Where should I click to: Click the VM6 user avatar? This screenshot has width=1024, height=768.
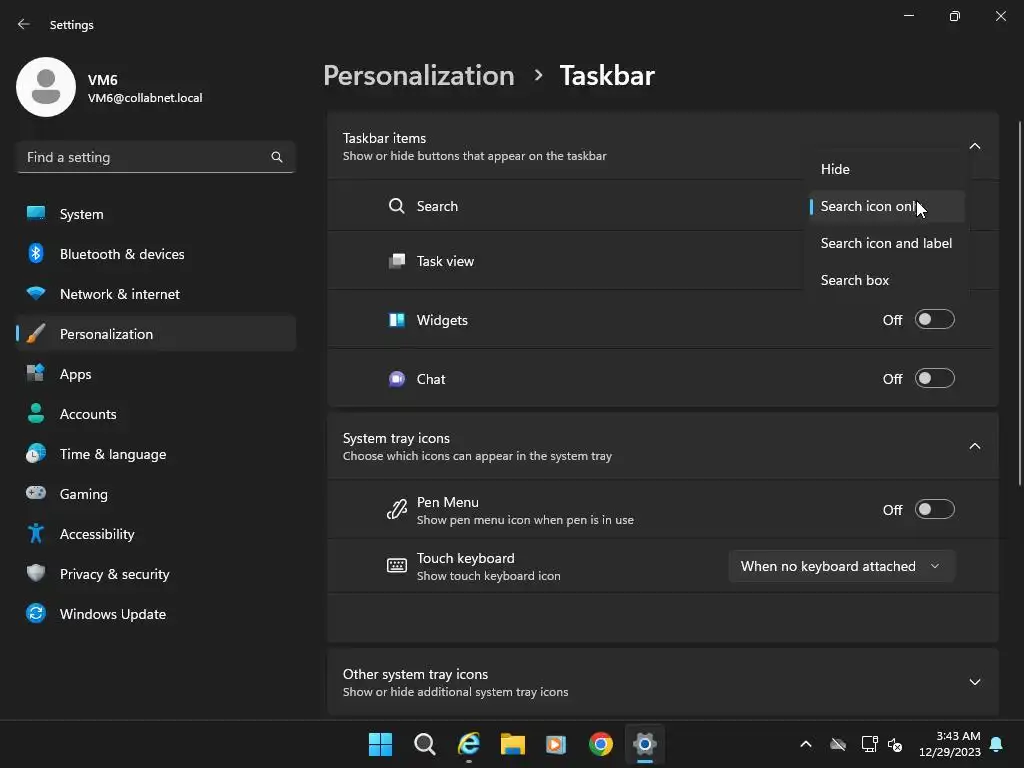pyautogui.click(x=46, y=87)
